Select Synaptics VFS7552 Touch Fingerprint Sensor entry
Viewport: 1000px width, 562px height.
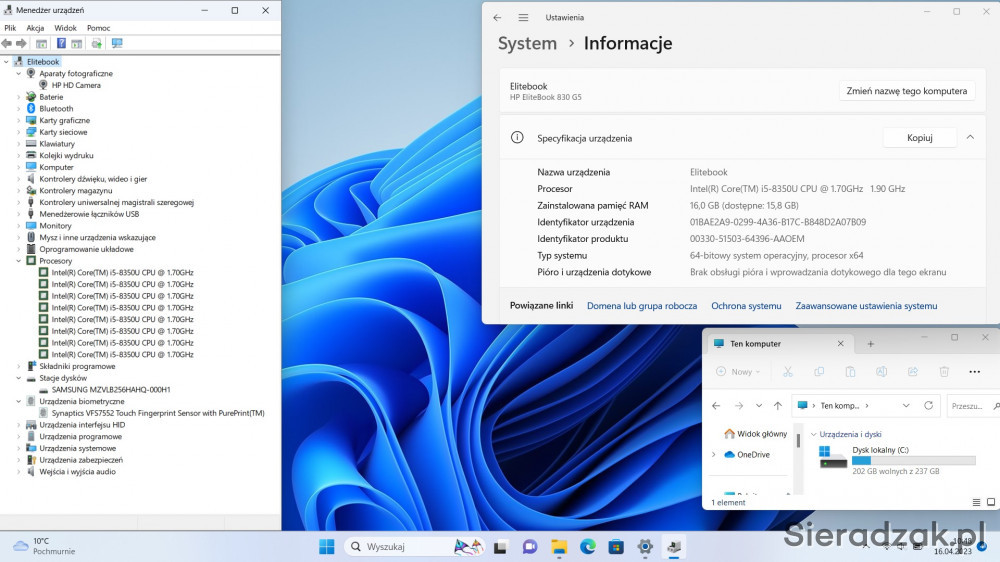click(x=158, y=413)
